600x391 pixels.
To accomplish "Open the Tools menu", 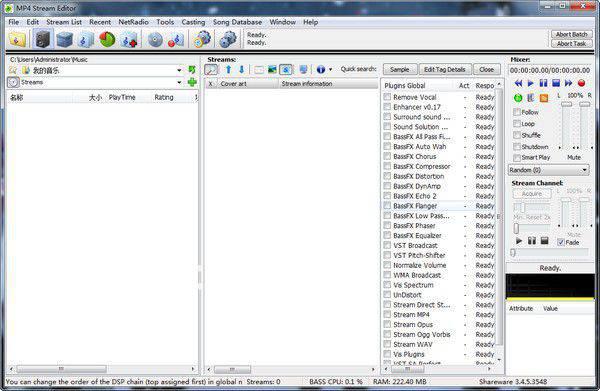I will (165, 22).
